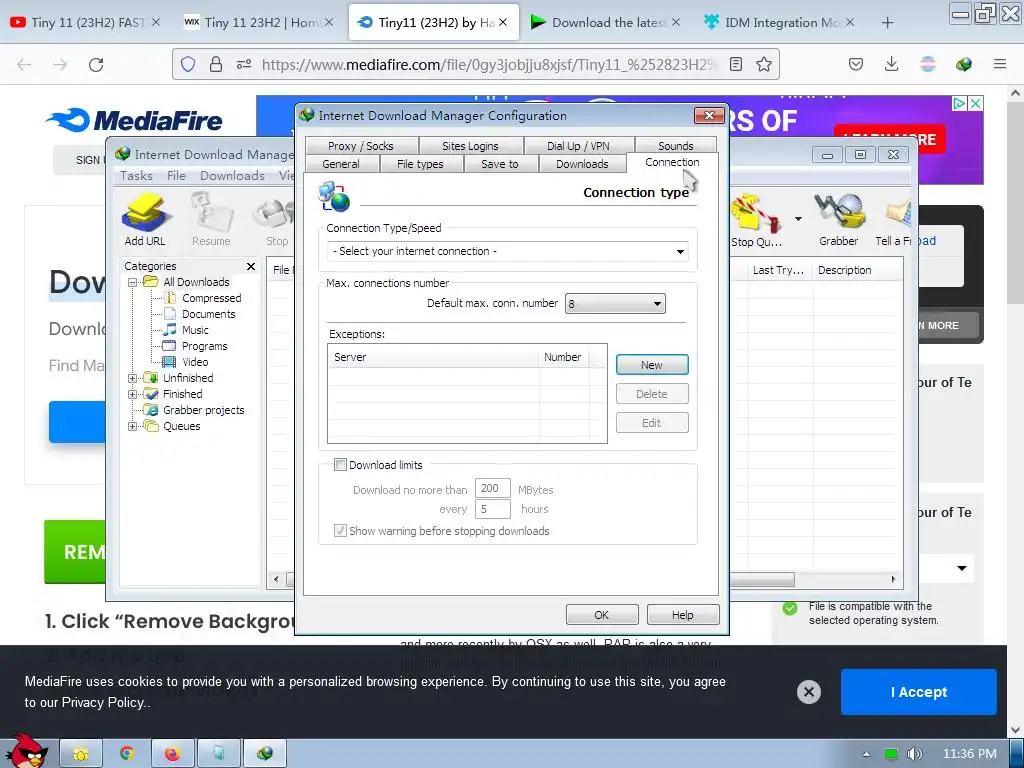Enable the Download limits checkbox

tap(340, 464)
